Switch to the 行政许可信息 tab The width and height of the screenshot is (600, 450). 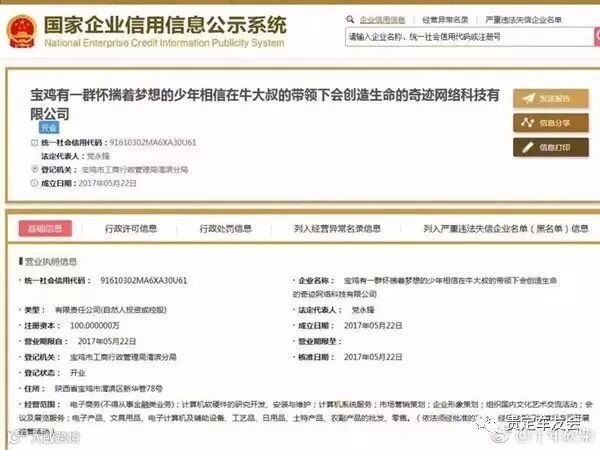click(x=131, y=228)
